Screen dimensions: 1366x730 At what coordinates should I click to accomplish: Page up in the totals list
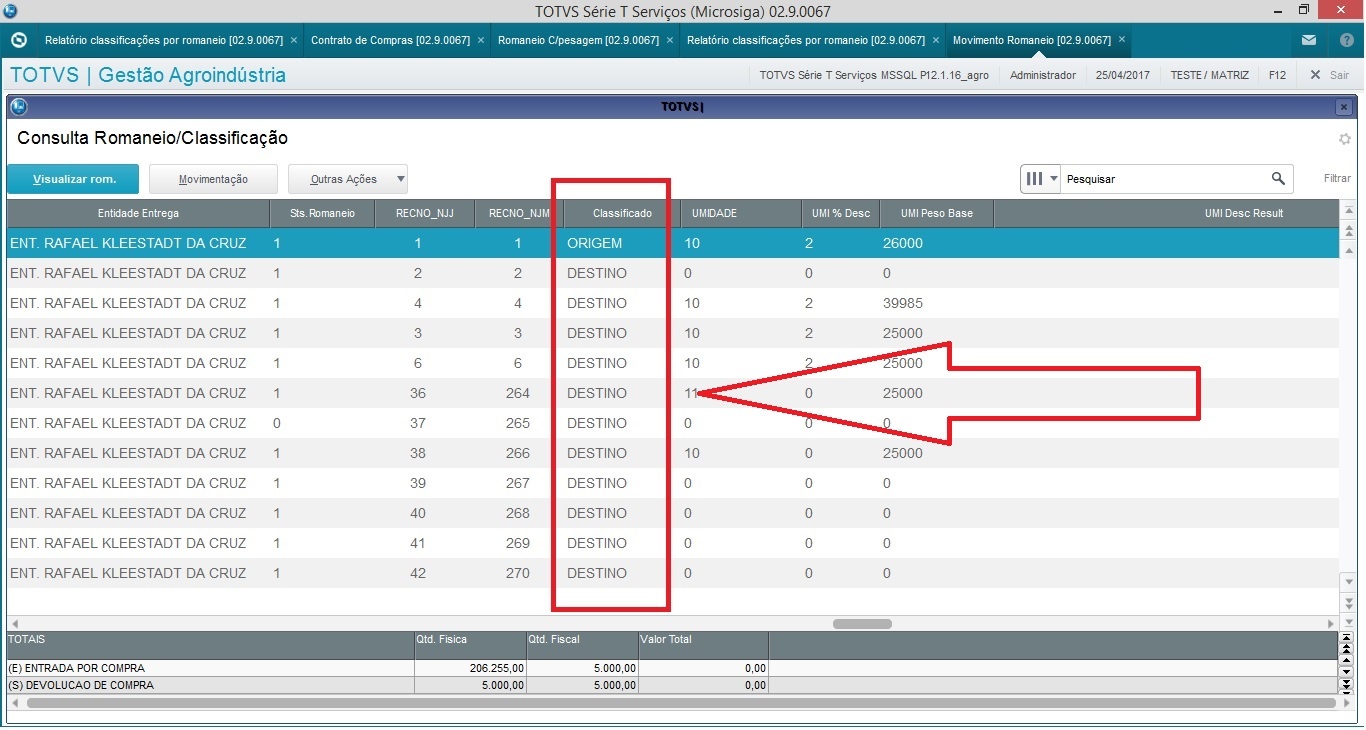click(x=1346, y=649)
